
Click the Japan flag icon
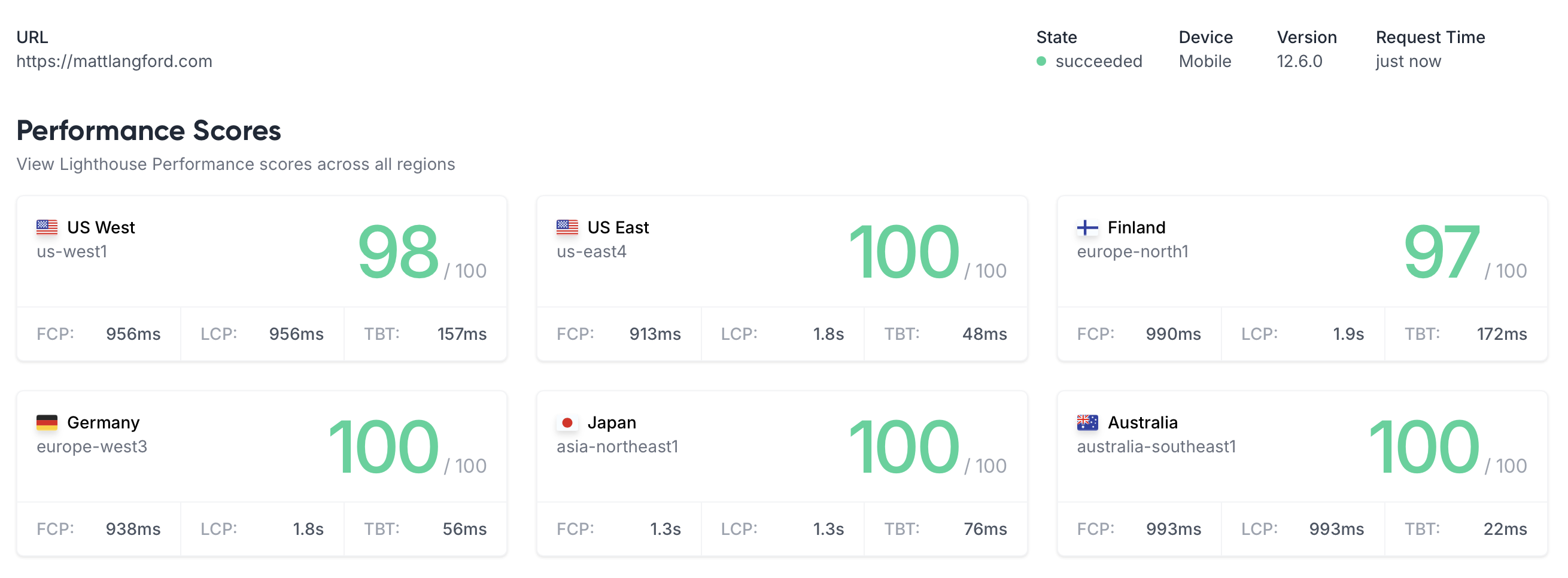pyautogui.click(x=567, y=423)
